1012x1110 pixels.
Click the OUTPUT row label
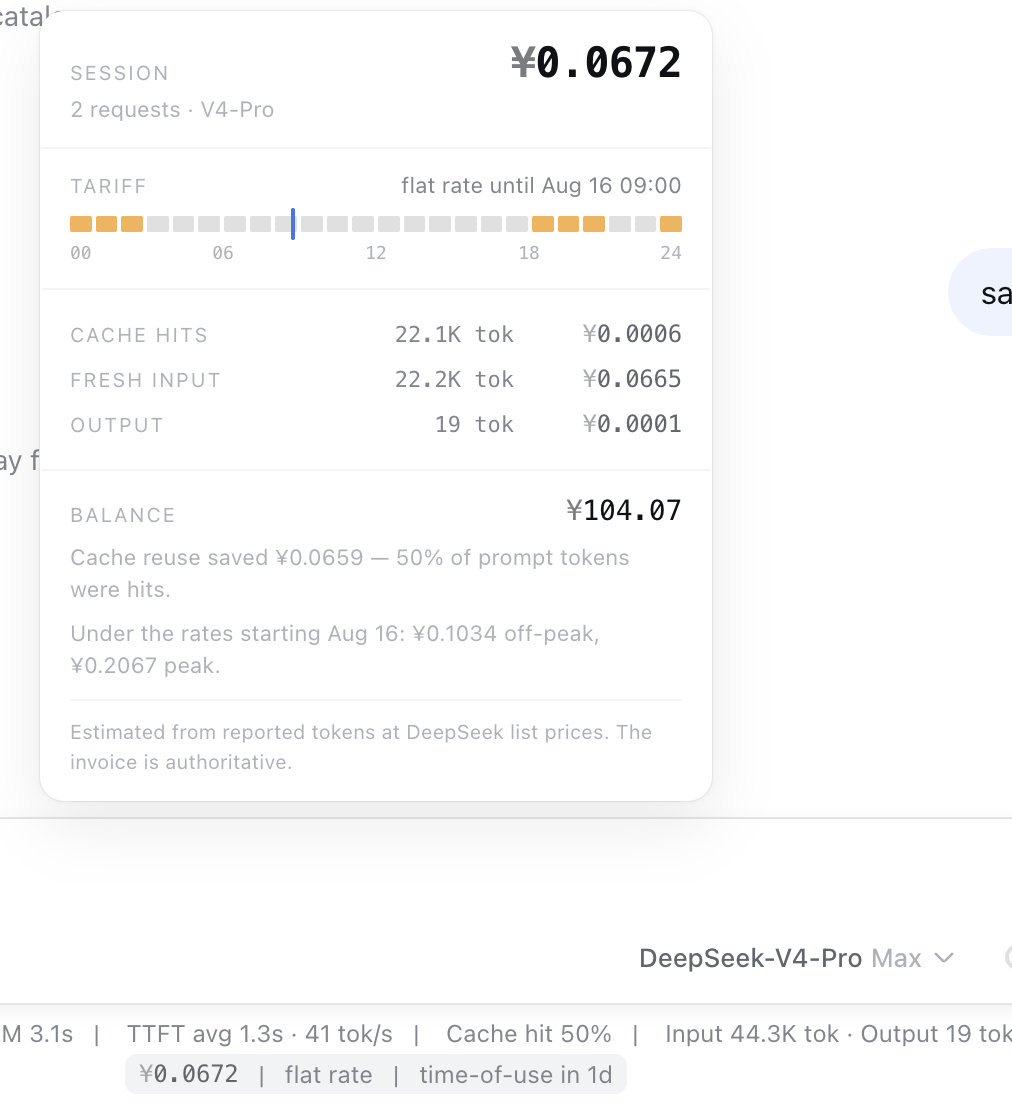[x=117, y=425]
